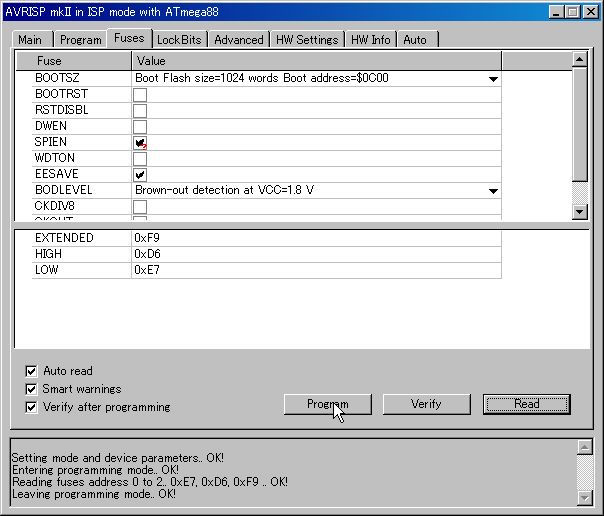Open the HW Settings tab
Screen dimensions: 604x516
coord(307,40)
